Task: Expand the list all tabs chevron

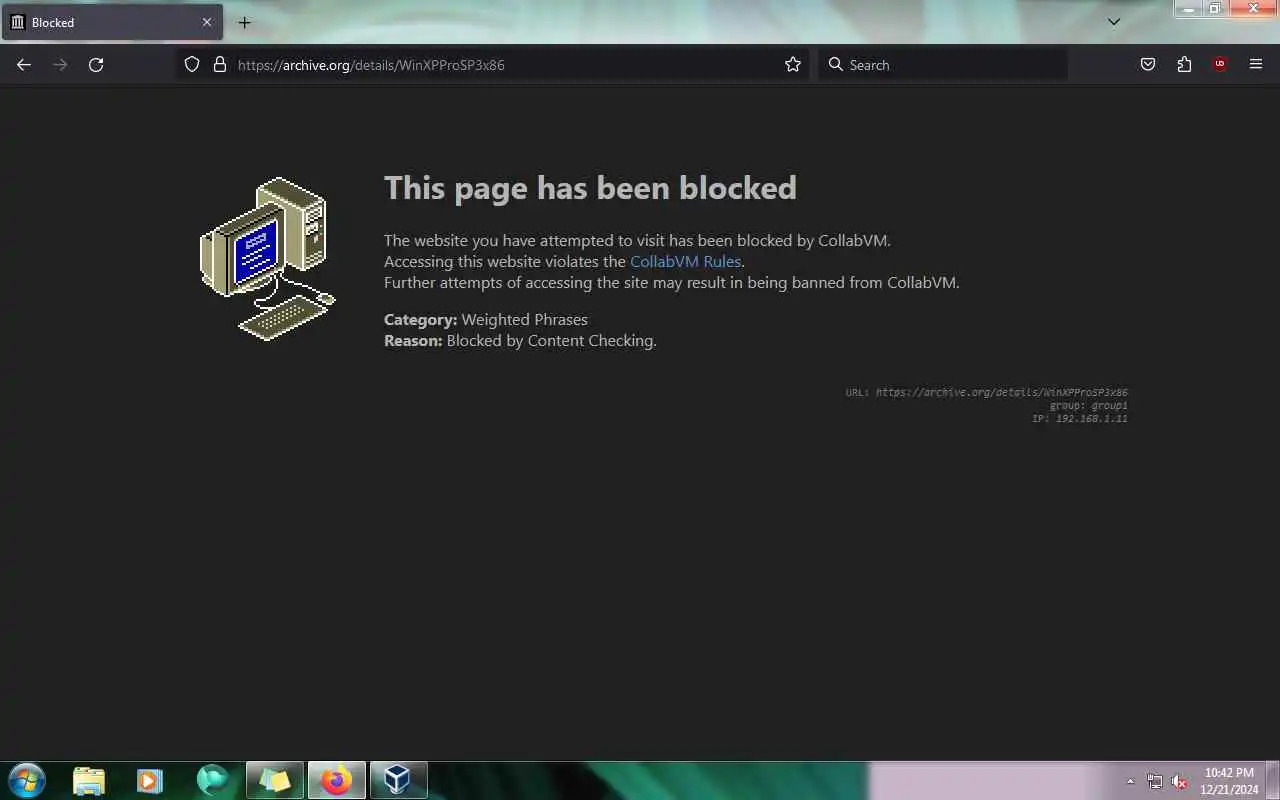Action: coord(1114,22)
